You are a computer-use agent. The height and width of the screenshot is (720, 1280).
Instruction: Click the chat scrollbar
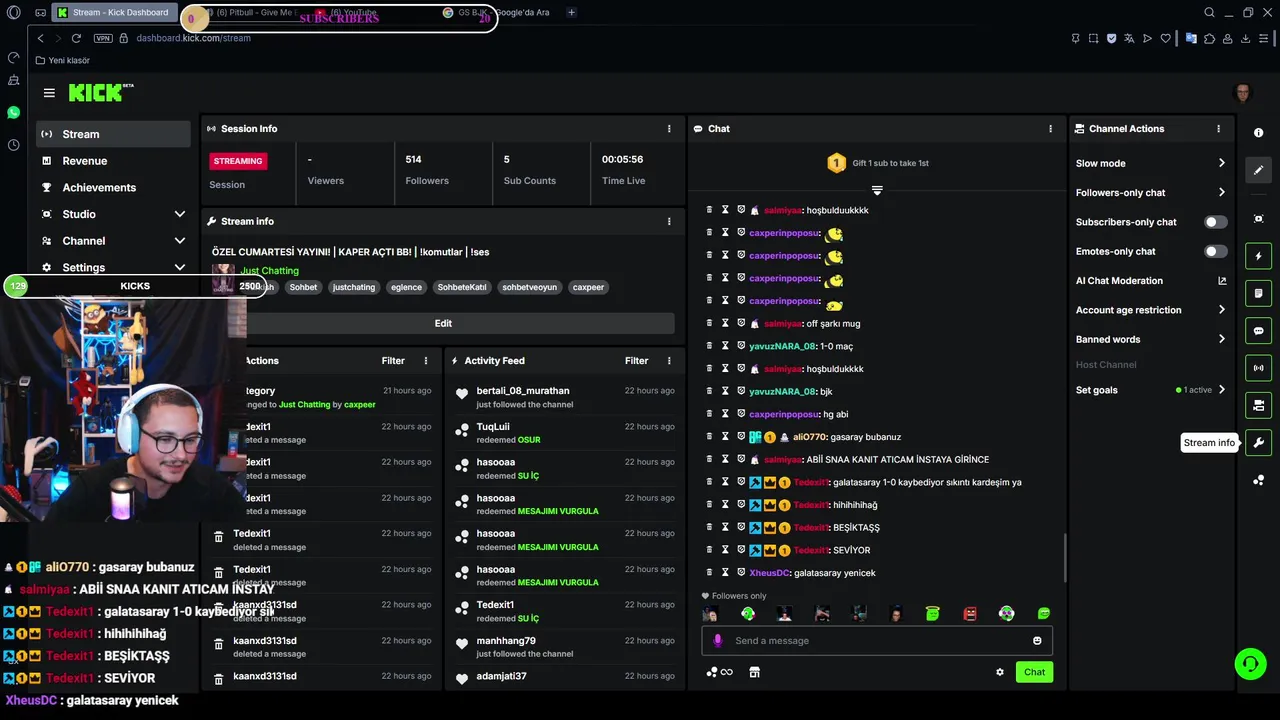tap(1065, 558)
